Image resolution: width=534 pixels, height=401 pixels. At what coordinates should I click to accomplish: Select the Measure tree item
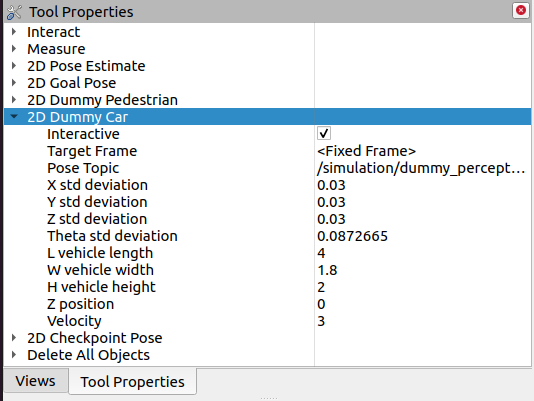pos(56,49)
